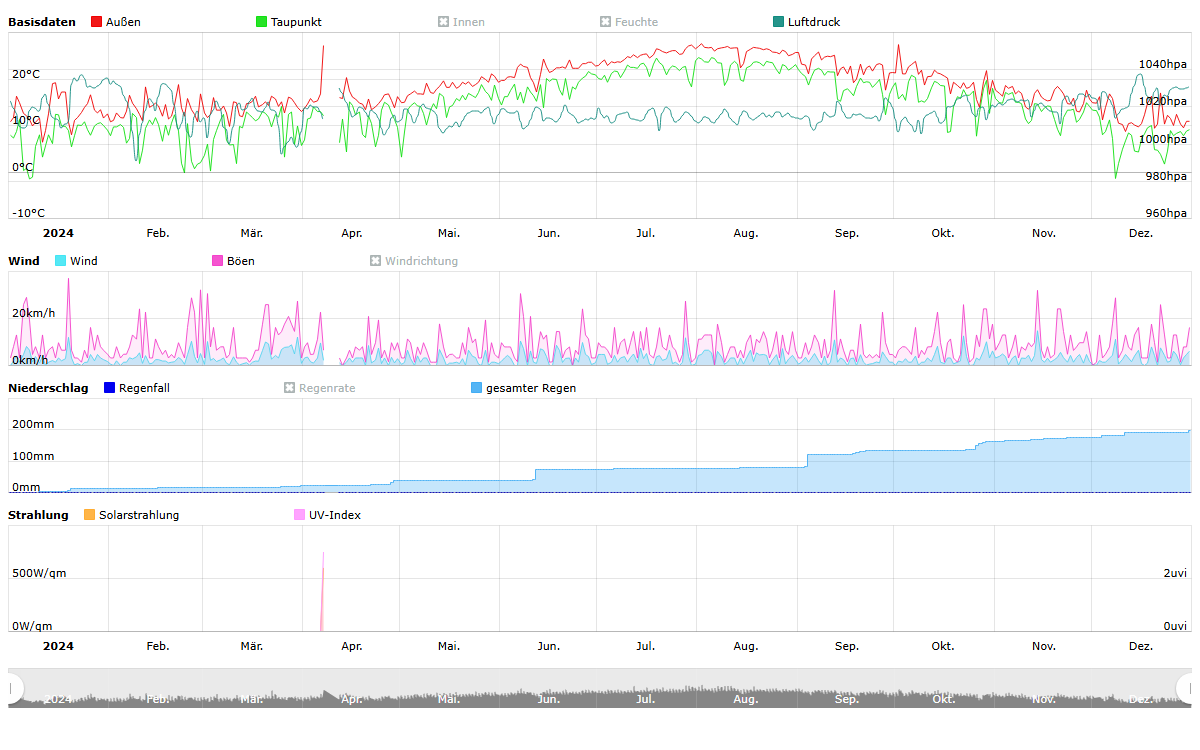This screenshot has width=1200, height=750.
Task: Show the disabled Feuchte series
Action: 628,22
